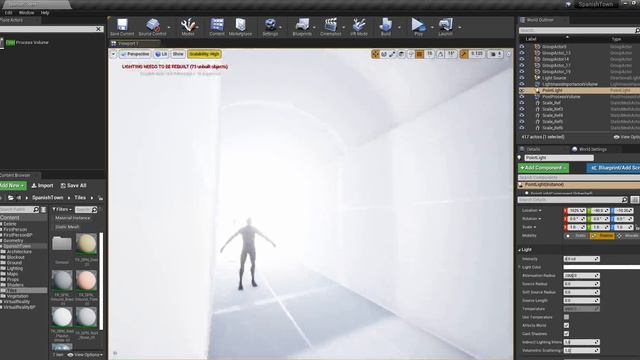Open World Outliner View Options
This screenshot has width=640, height=360.
(x=627, y=137)
